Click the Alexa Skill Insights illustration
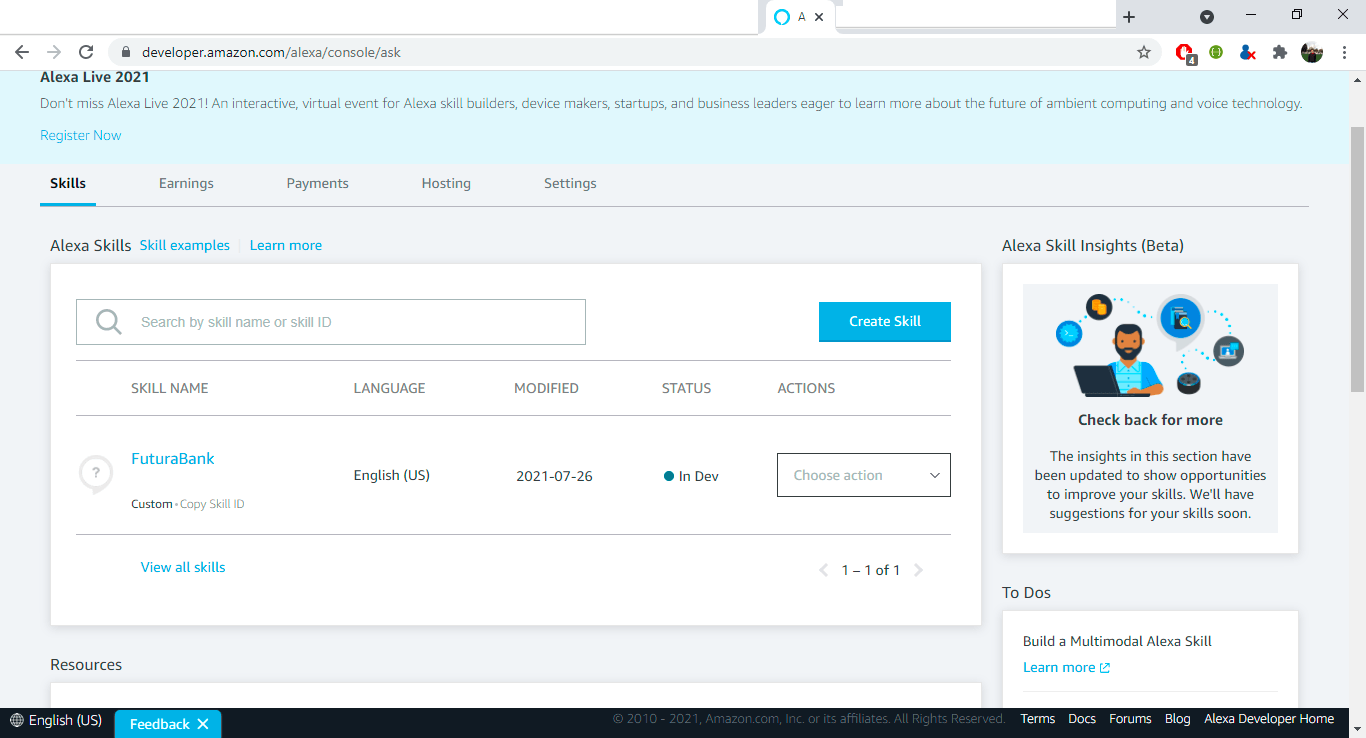The height and width of the screenshot is (738, 1366). click(x=1150, y=344)
